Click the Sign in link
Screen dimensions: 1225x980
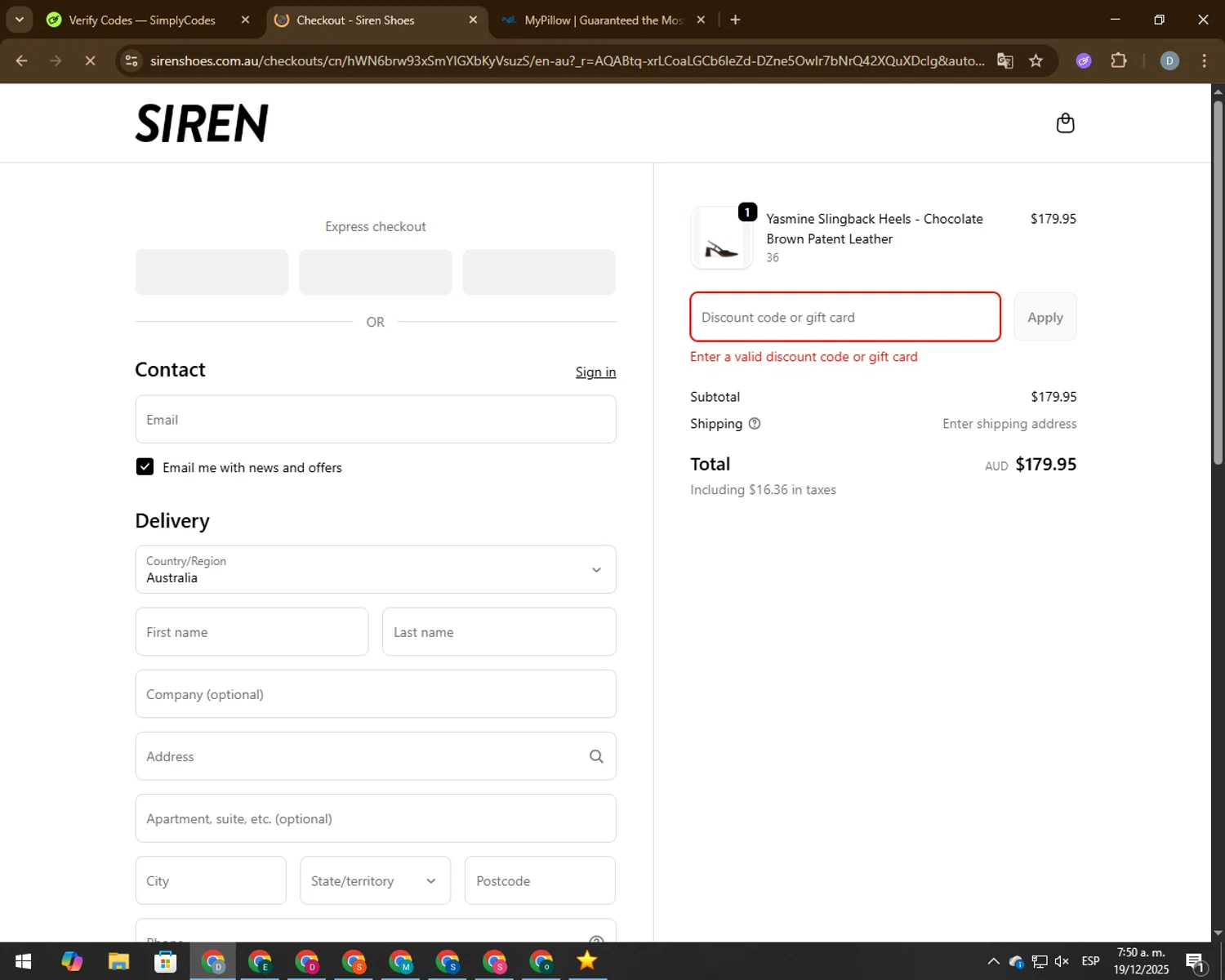[x=595, y=372]
